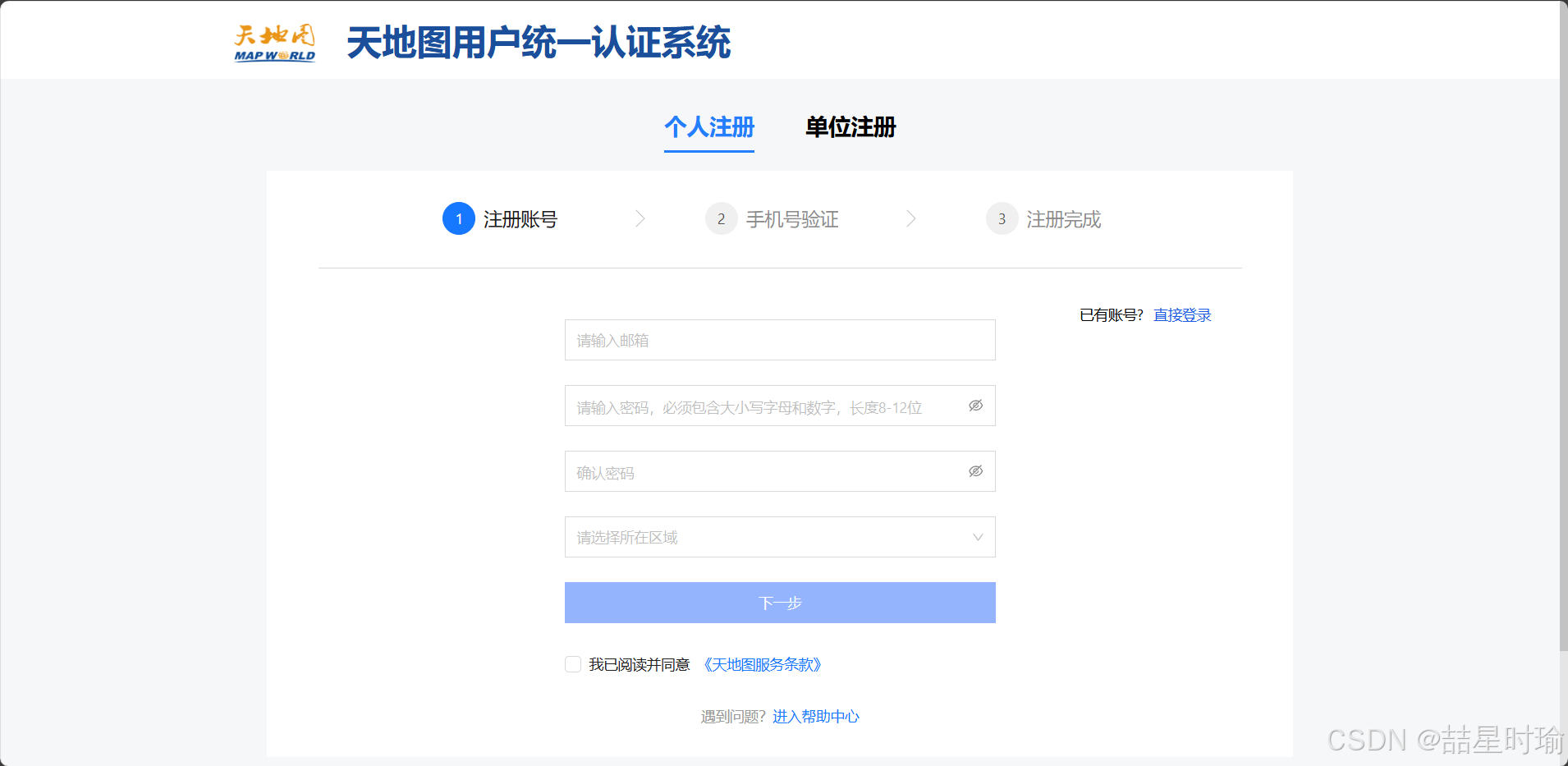Screen dimensions: 1568x766
Task: Toggle password visibility eye in password field
Action: click(975, 406)
